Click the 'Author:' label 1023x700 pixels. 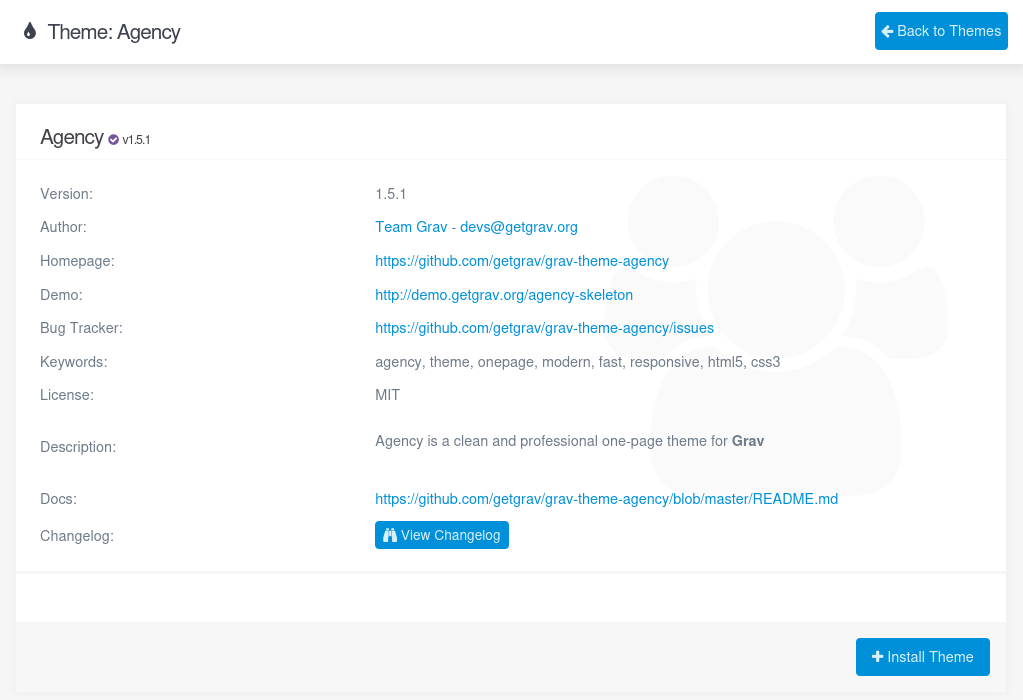63,227
